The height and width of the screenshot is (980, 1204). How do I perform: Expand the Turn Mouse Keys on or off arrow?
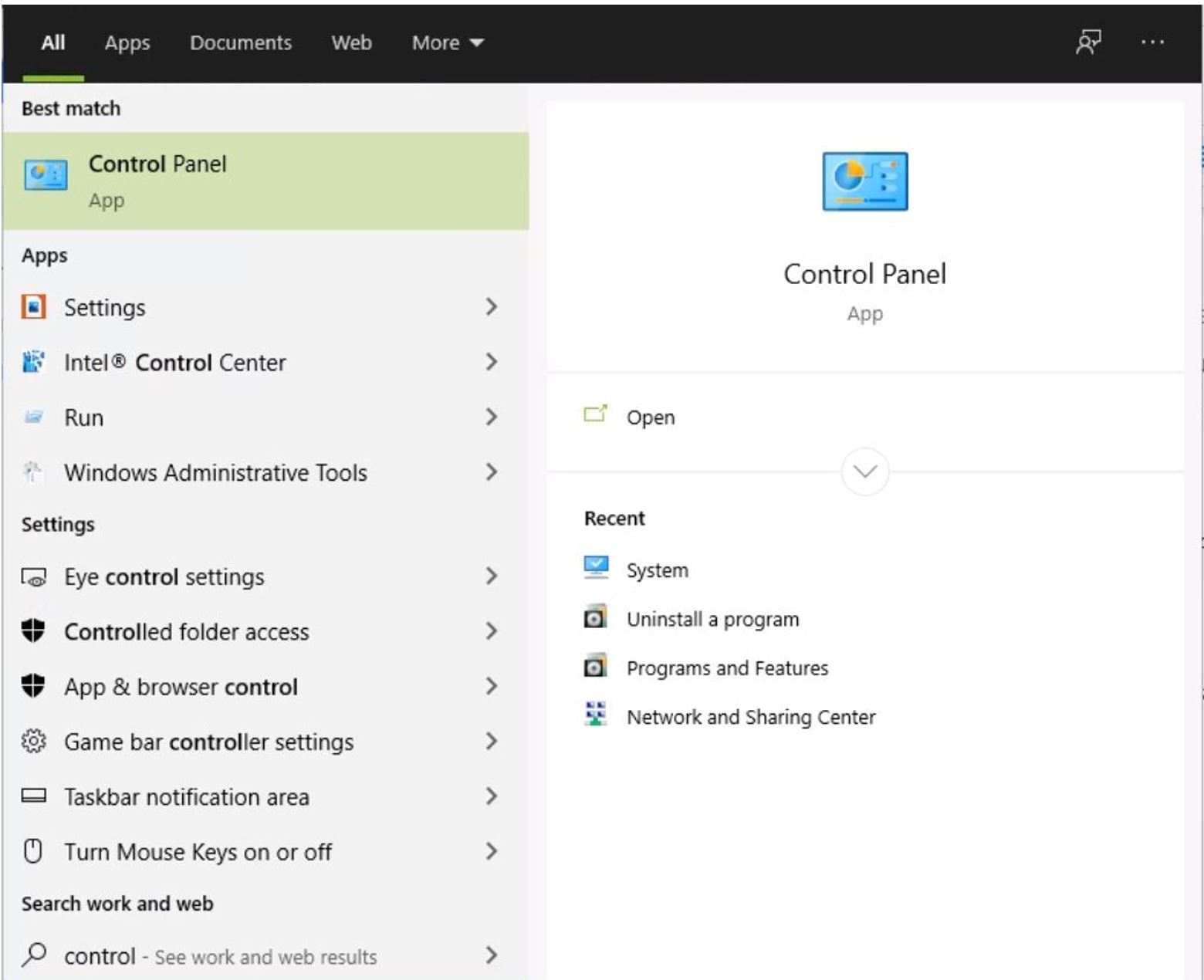click(x=492, y=851)
